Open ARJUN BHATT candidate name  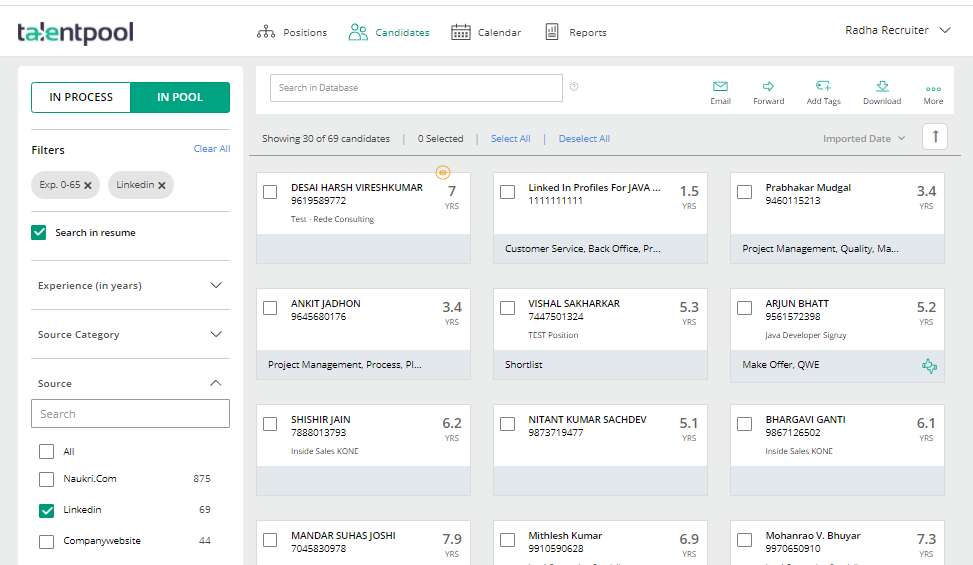tap(797, 304)
